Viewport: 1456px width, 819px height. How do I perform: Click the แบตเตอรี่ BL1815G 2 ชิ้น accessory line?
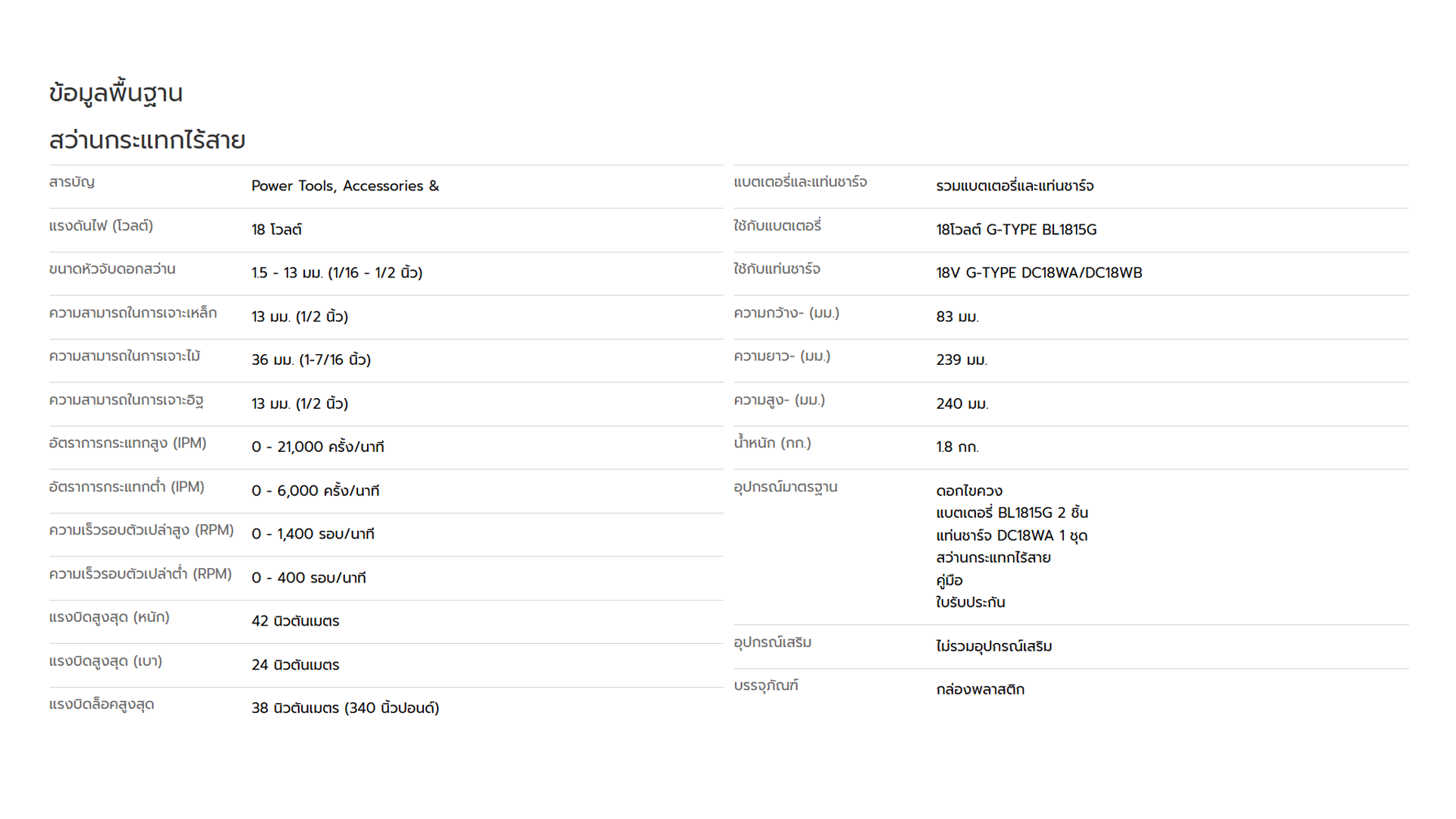[1012, 513]
